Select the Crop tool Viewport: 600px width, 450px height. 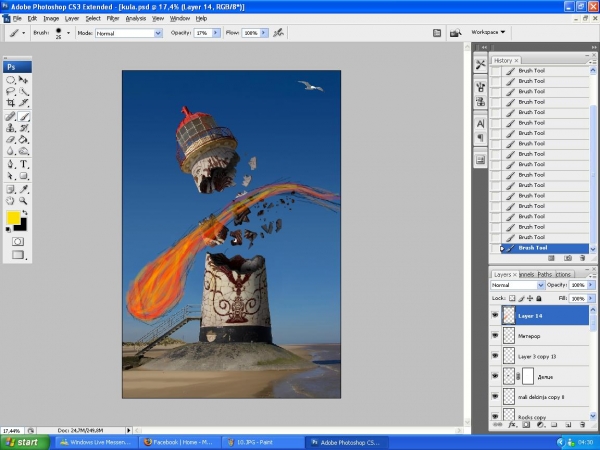(10, 103)
